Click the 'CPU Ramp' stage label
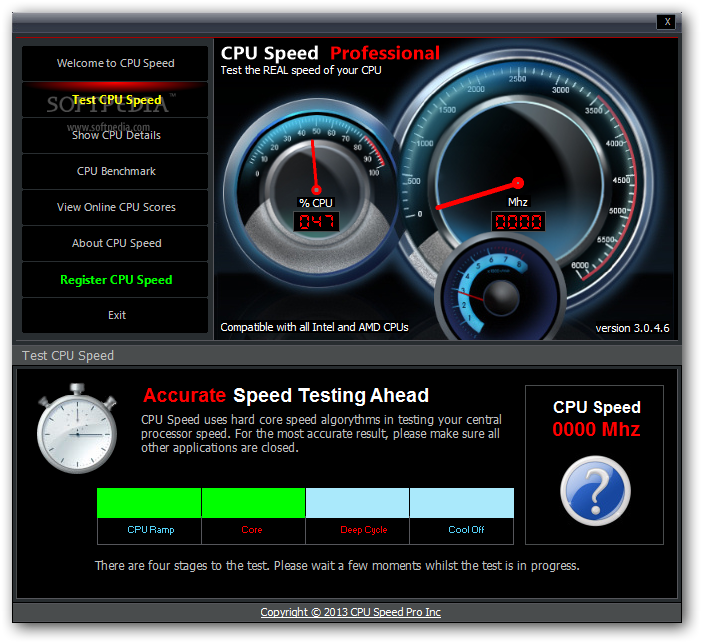This screenshot has height=643, width=702. (150, 530)
